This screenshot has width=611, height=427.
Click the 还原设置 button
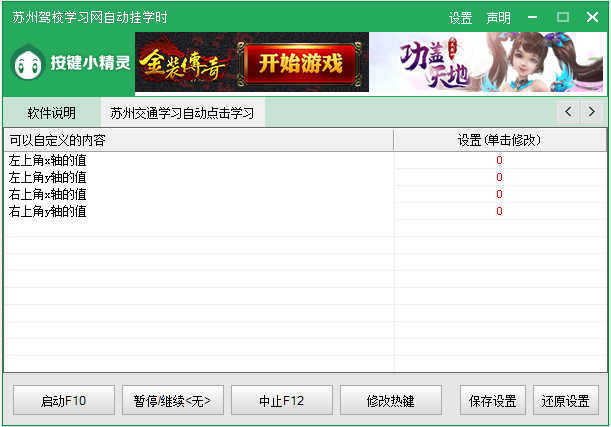click(x=565, y=401)
